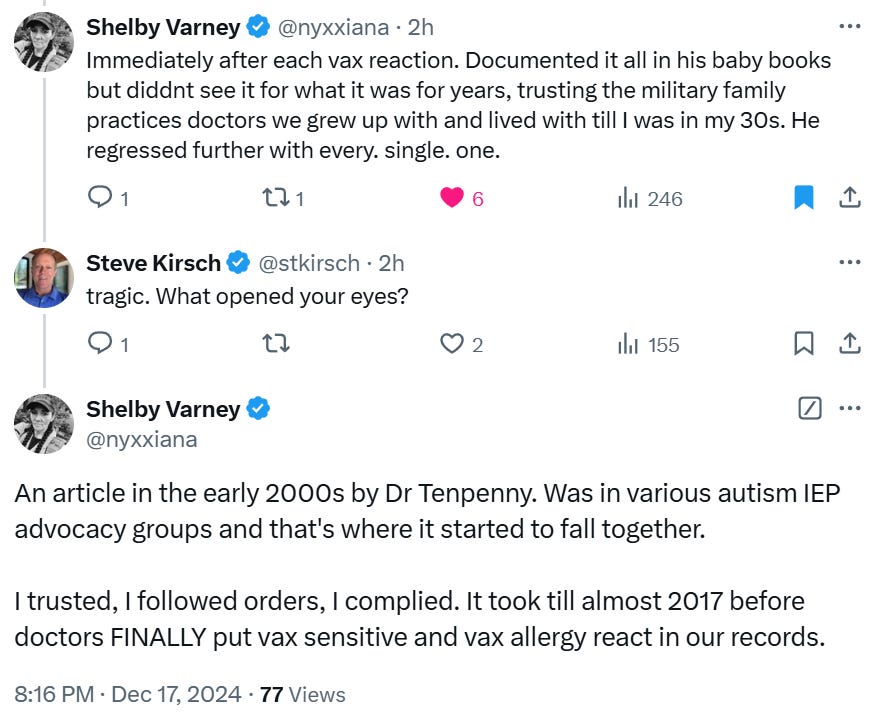Unlike the tweet with 6 likes
This screenshot has height=720, width=871.
(452, 198)
